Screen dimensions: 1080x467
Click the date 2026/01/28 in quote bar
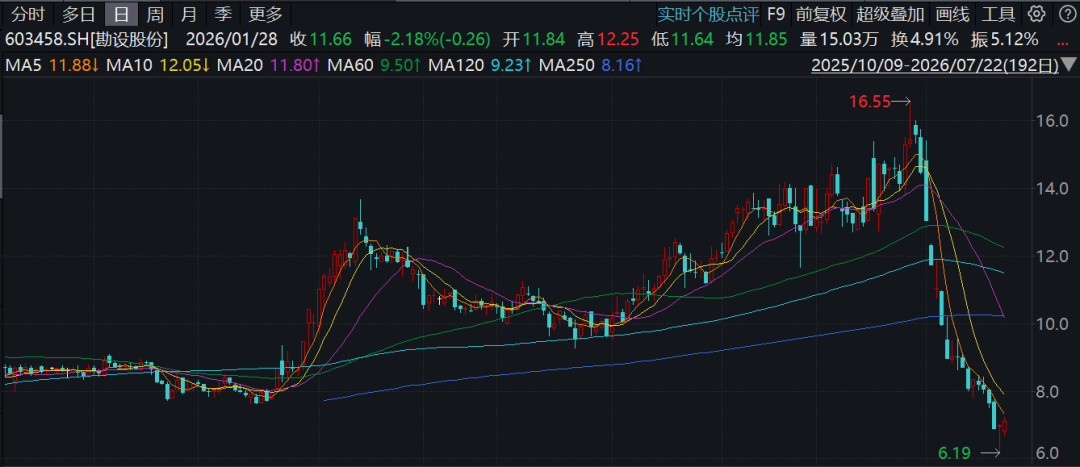coord(229,40)
